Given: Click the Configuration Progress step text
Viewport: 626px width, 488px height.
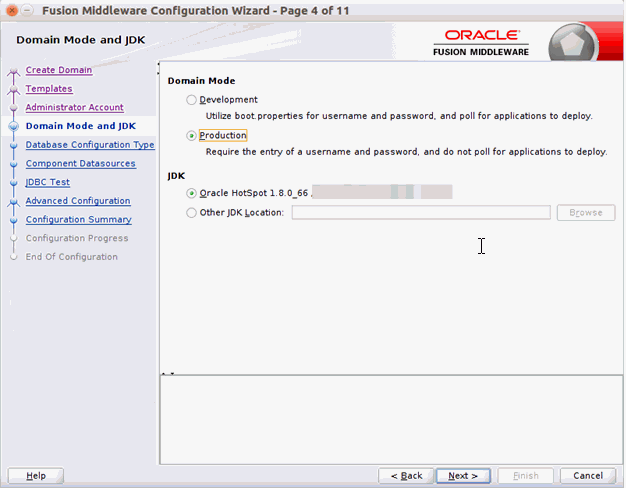Looking at the screenshot, I should [77, 238].
